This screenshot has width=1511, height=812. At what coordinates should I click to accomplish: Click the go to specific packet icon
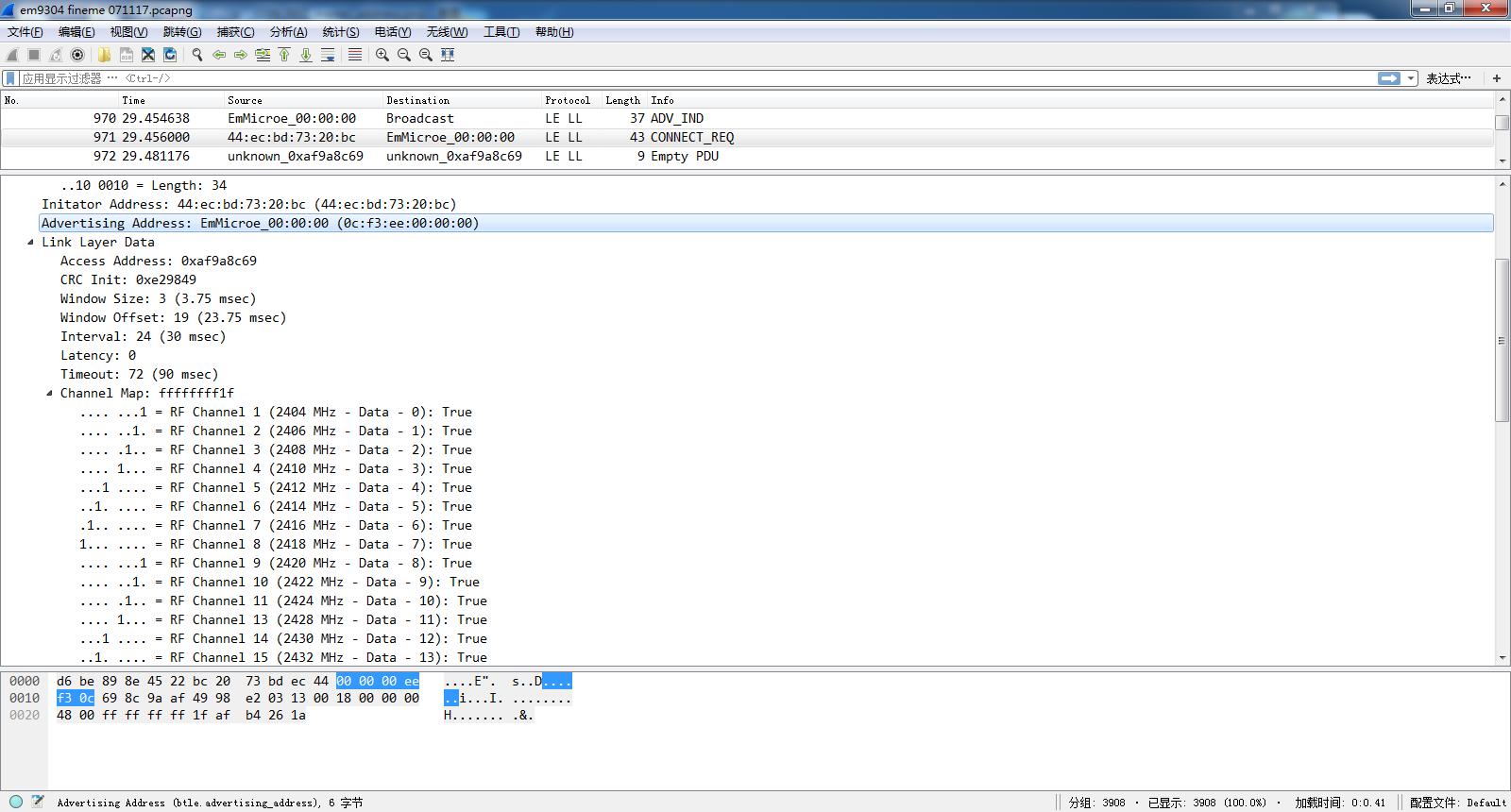click(x=263, y=55)
